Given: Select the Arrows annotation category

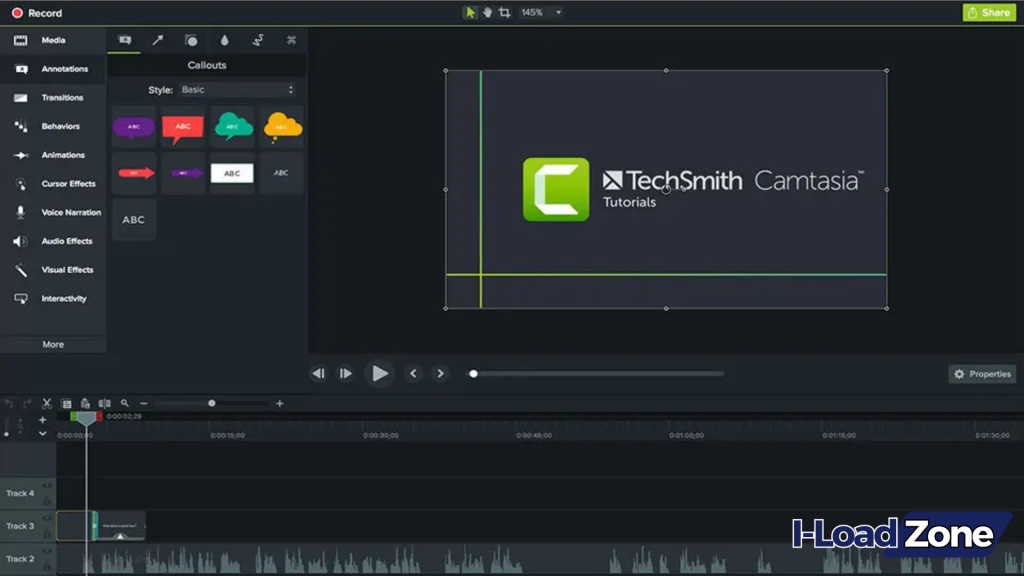Looking at the screenshot, I should pos(158,40).
